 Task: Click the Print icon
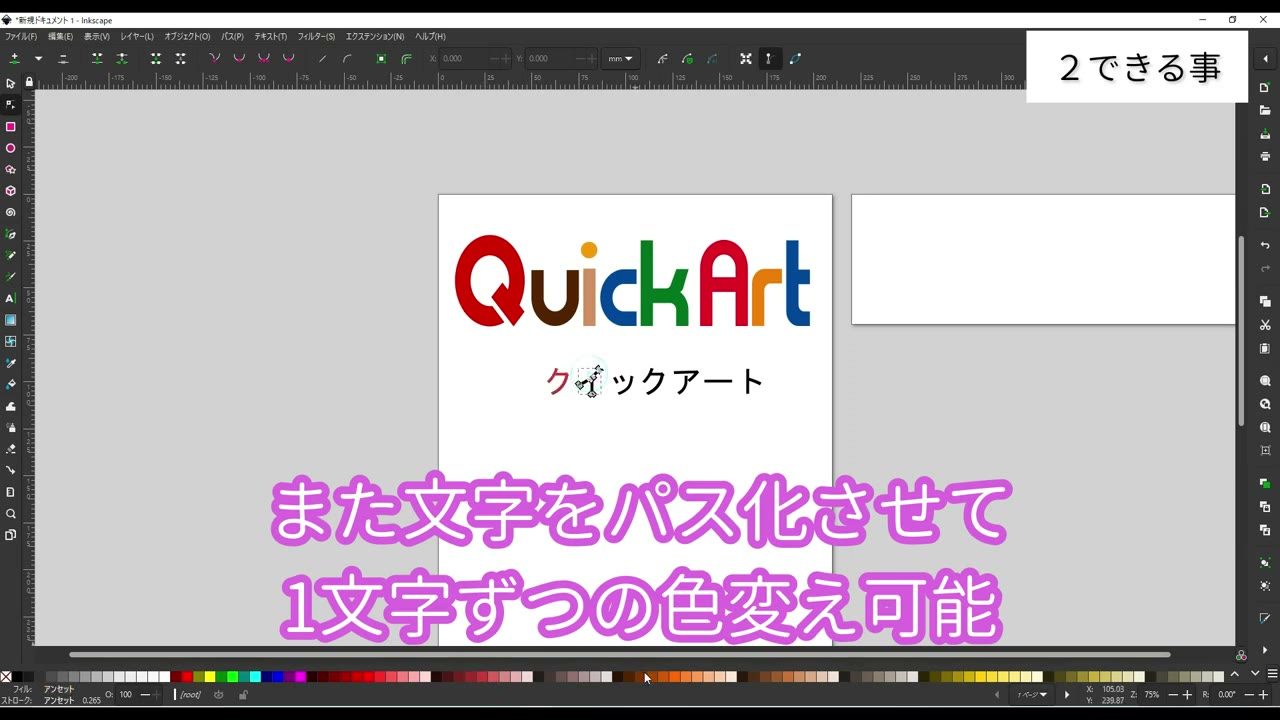[1265, 156]
